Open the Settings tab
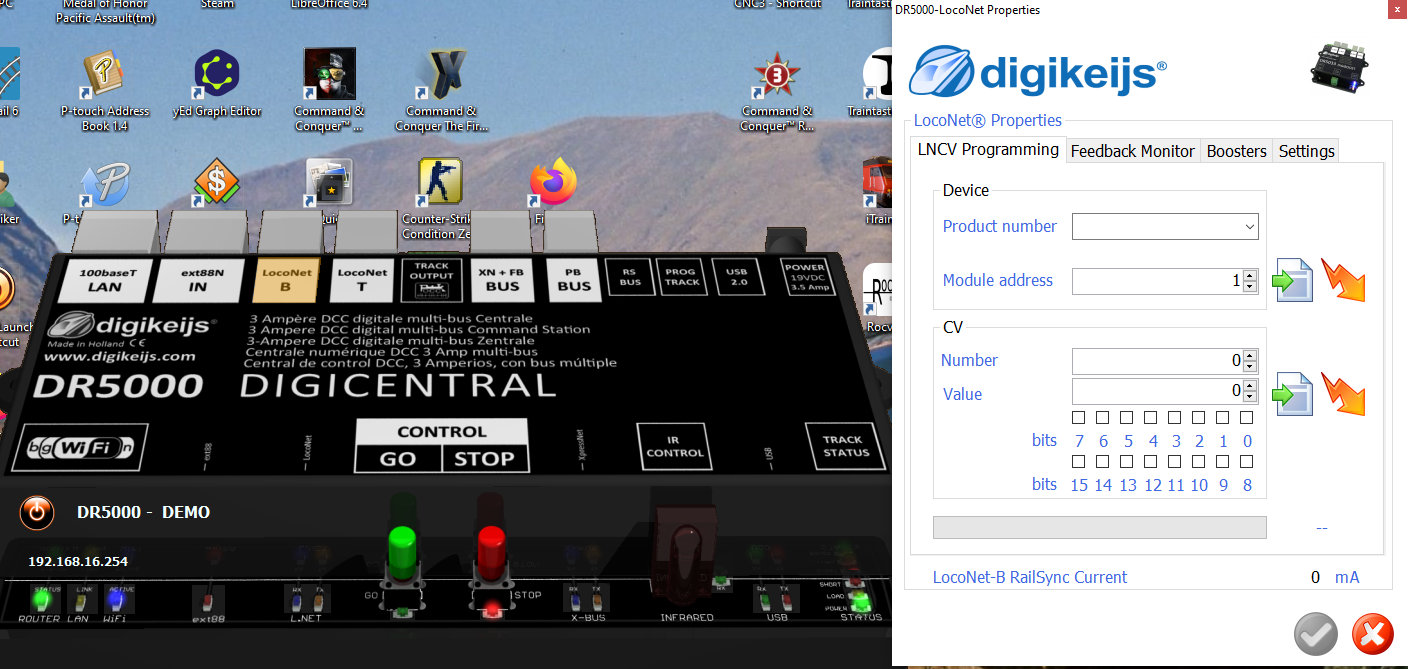1408x669 pixels. coord(1307,151)
